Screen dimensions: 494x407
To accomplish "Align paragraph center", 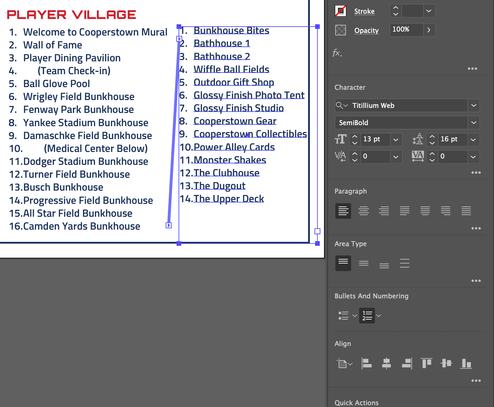I will 364,211.
